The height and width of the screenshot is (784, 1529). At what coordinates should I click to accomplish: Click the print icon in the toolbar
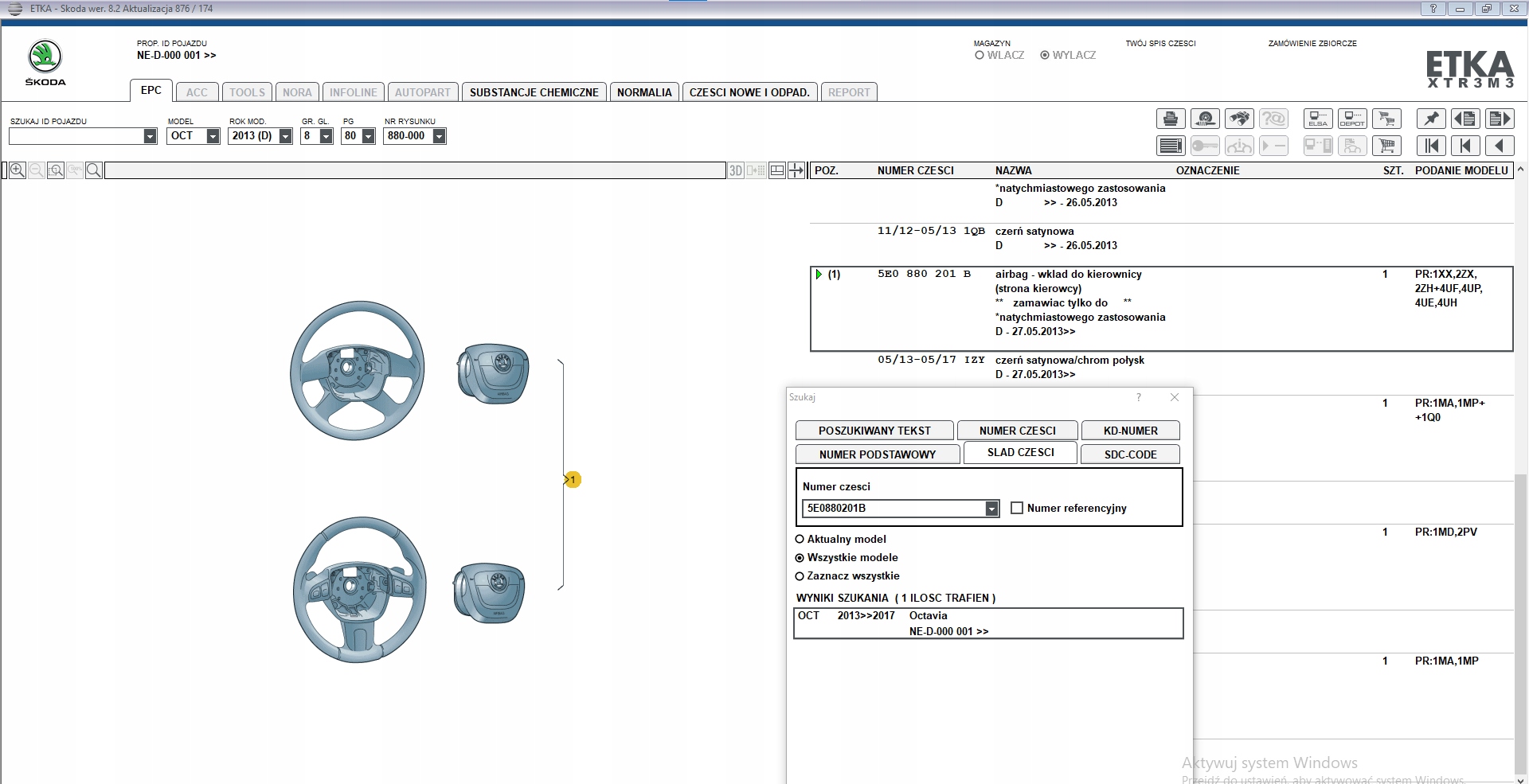(1170, 119)
